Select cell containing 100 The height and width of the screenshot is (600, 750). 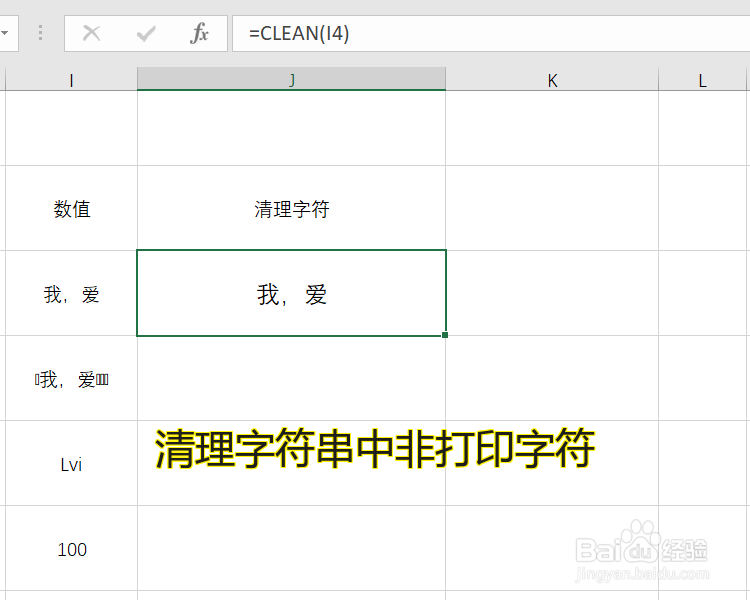(71, 548)
